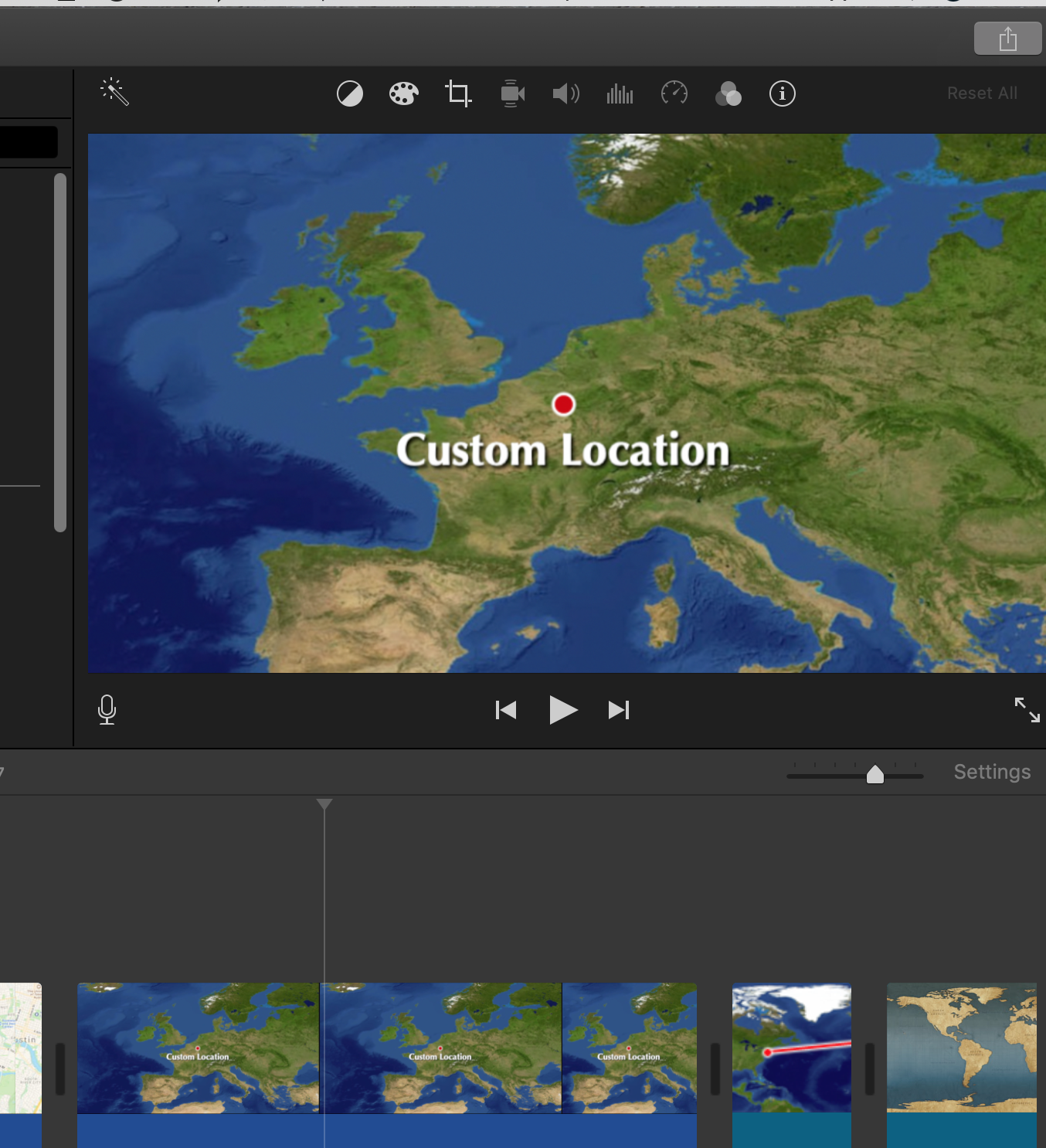Open the color correction palette

click(403, 94)
